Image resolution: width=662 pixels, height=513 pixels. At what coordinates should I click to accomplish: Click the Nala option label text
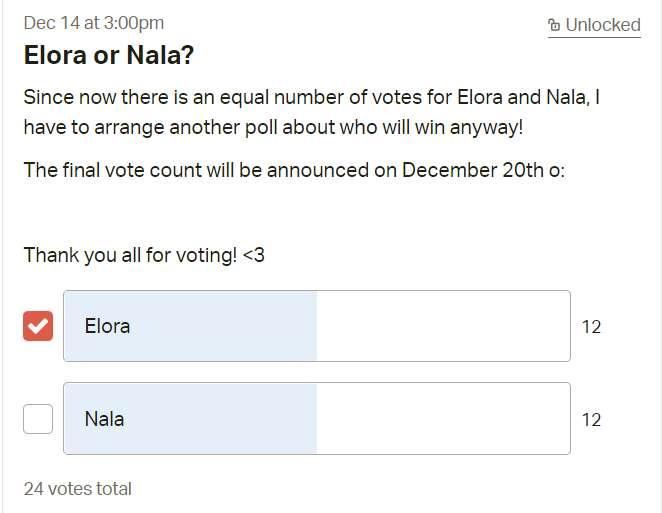tap(104, 419)
